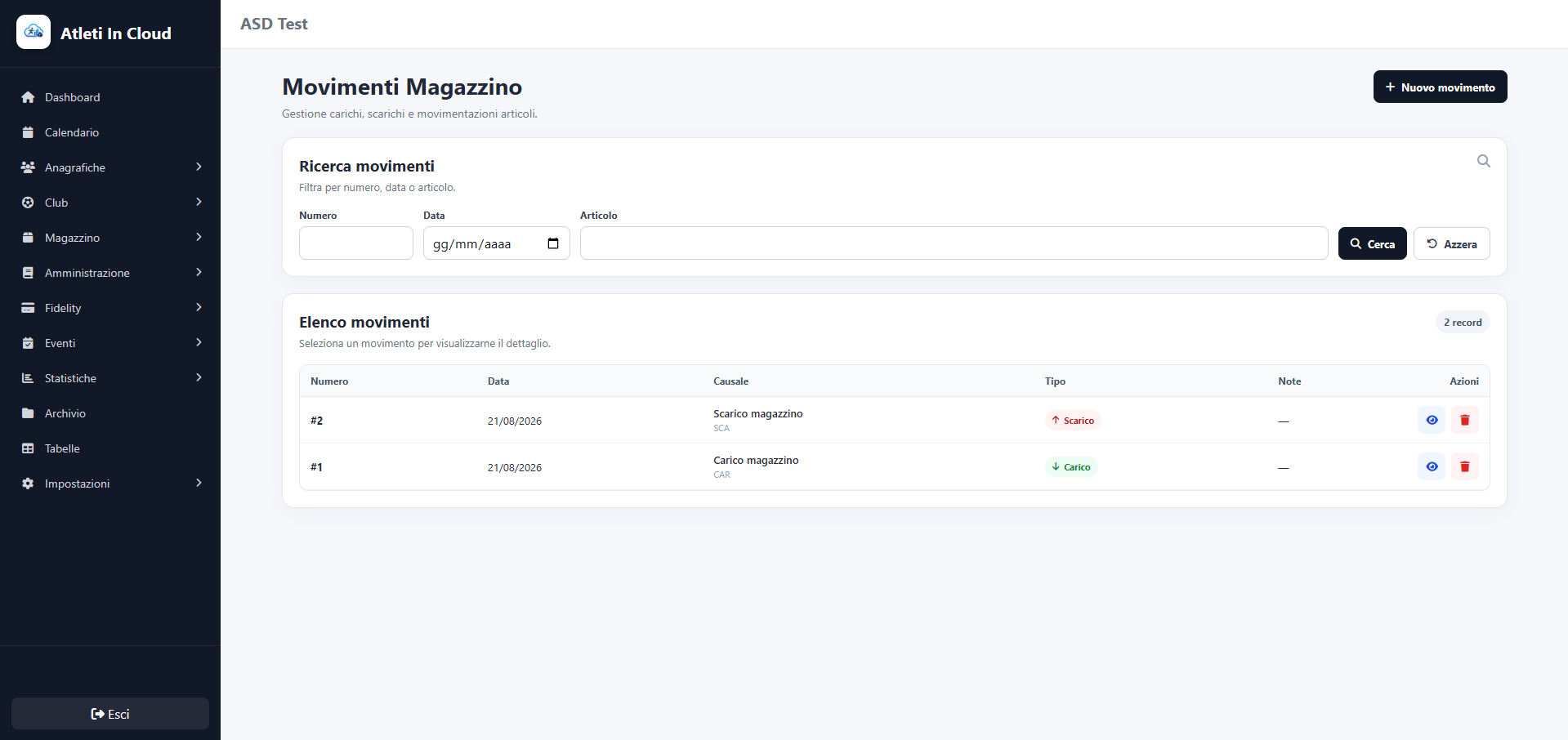Image resolution: width=1568 pixels, height=740 pixels.
Task: Click the Nuovo movimento button
Action: click(1440, 87)
